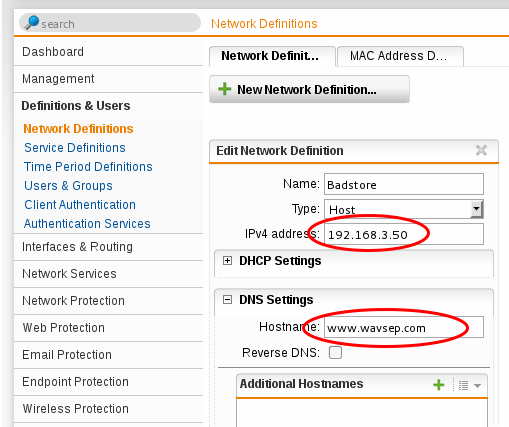The height and width of the screenshot is (427, 509).
Task: Click the IPv4 address input field
Action: (404, 234)
